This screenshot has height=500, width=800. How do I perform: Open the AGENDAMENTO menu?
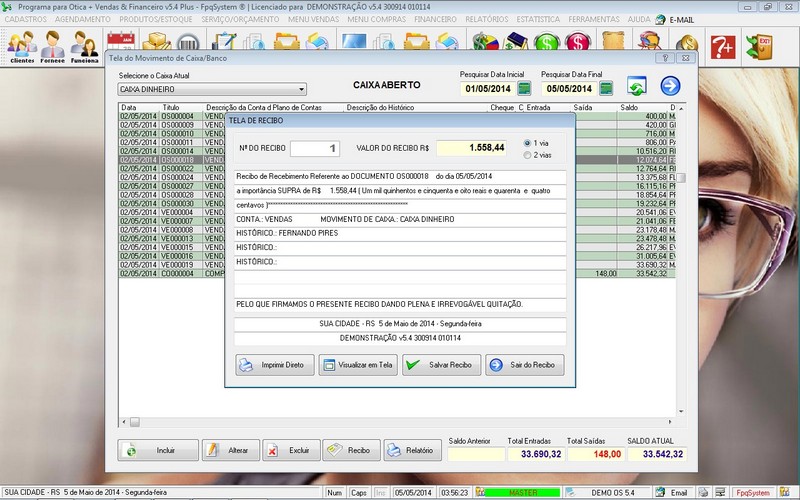tap(83, 19)
